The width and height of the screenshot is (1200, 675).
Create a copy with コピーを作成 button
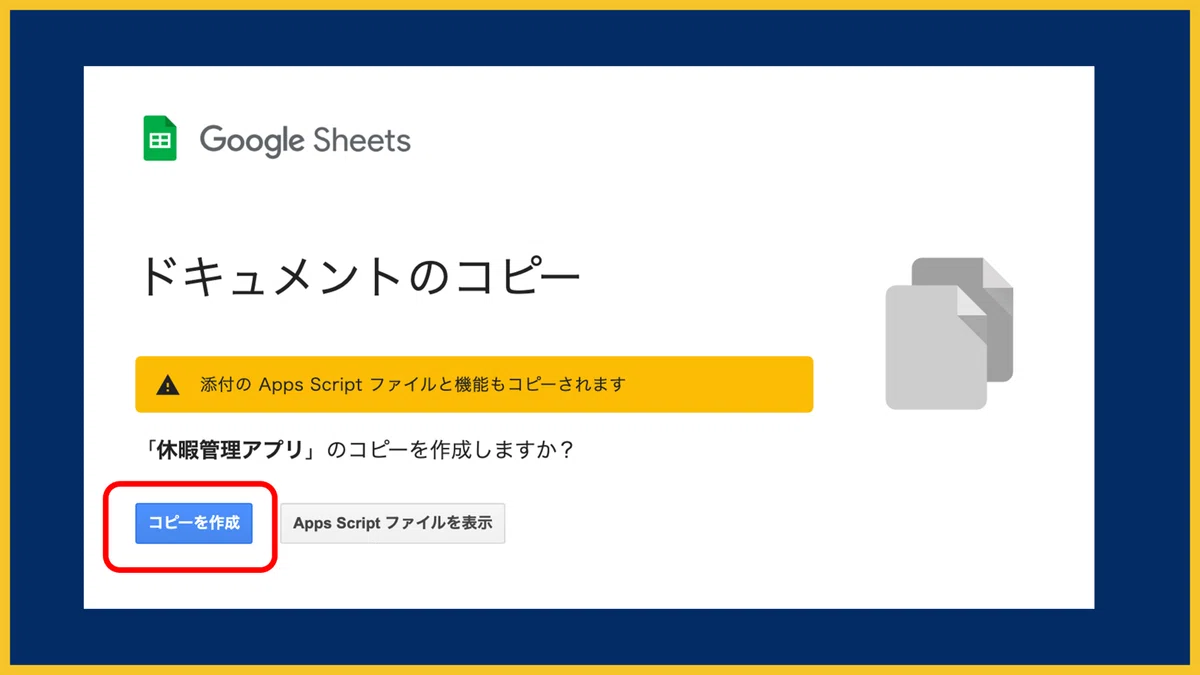pos(194,523)
